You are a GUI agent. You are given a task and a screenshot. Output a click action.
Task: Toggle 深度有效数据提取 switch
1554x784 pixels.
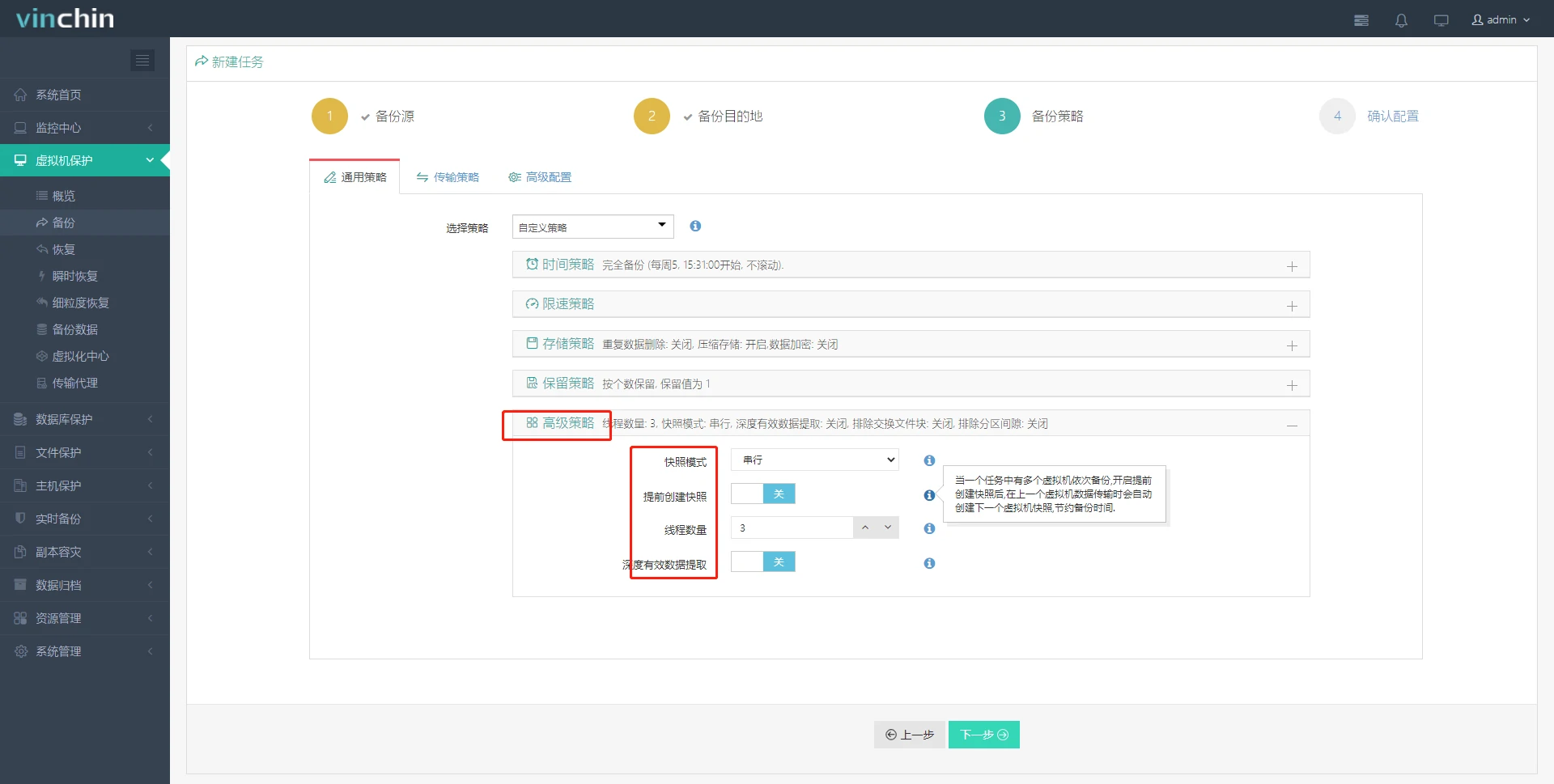(x=763, y=562)
